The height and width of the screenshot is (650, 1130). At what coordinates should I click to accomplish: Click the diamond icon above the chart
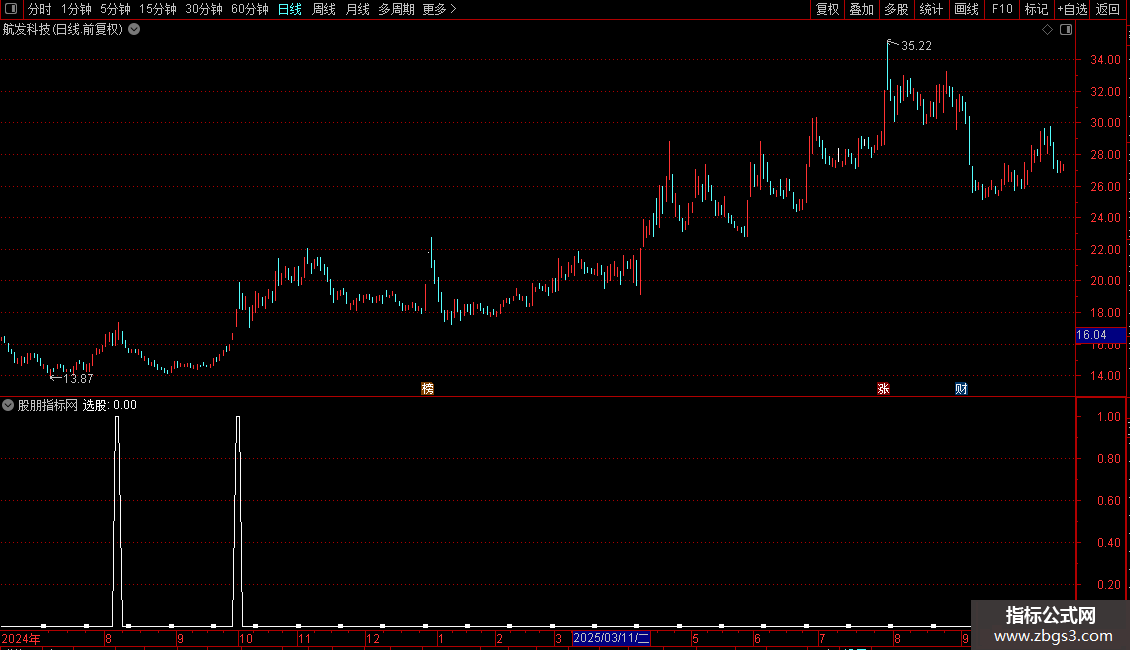(1048, 30)
